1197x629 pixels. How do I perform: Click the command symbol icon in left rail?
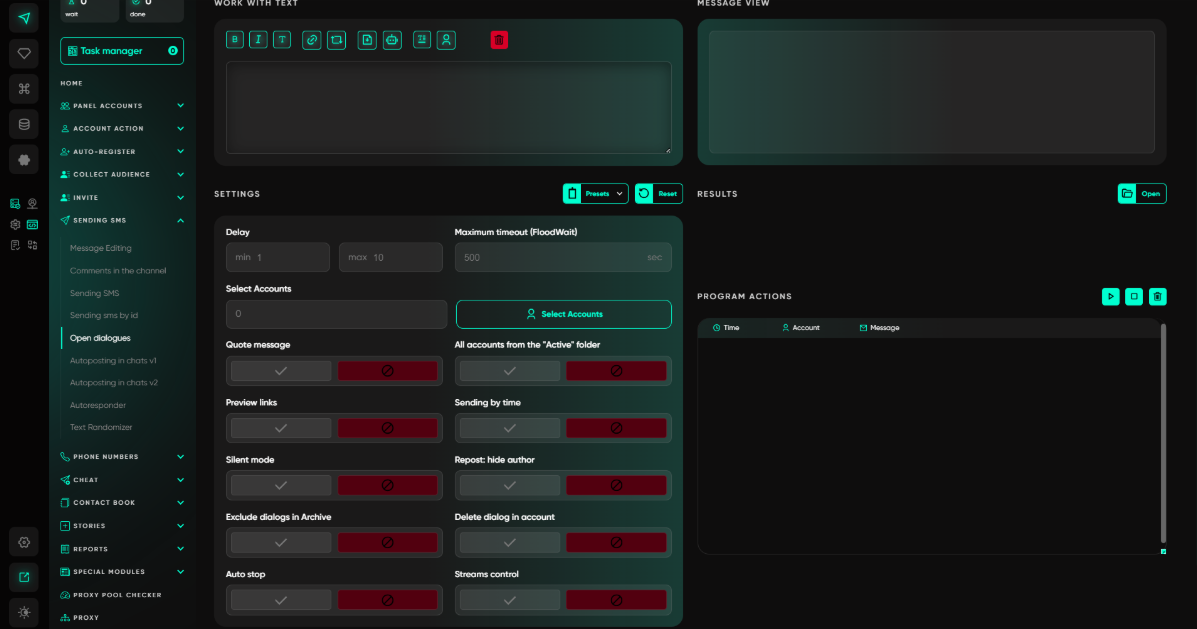tap(24, 89)
